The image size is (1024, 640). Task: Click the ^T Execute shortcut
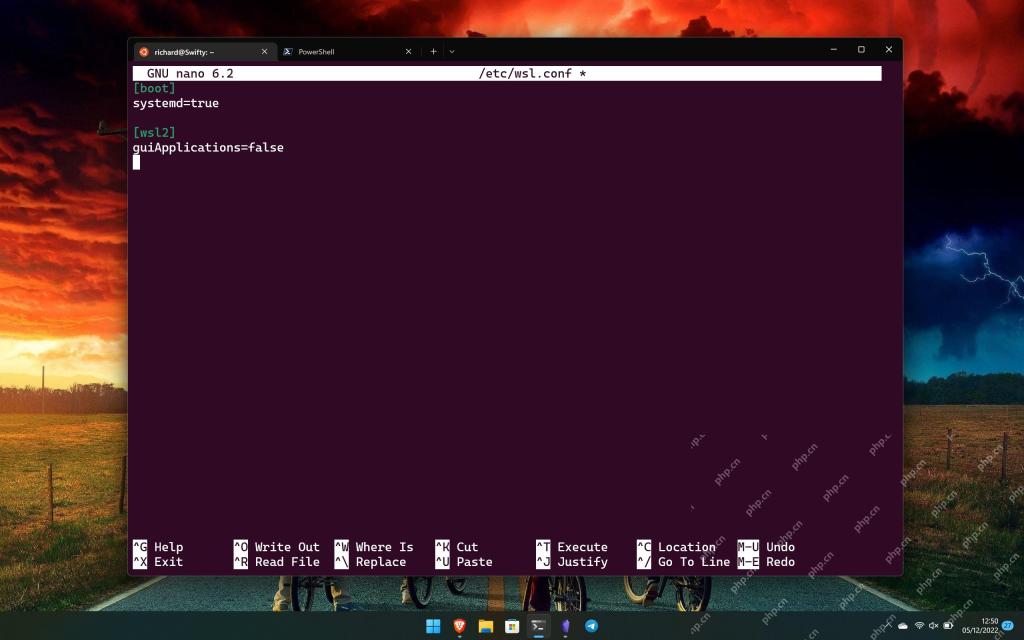[572, 547]
